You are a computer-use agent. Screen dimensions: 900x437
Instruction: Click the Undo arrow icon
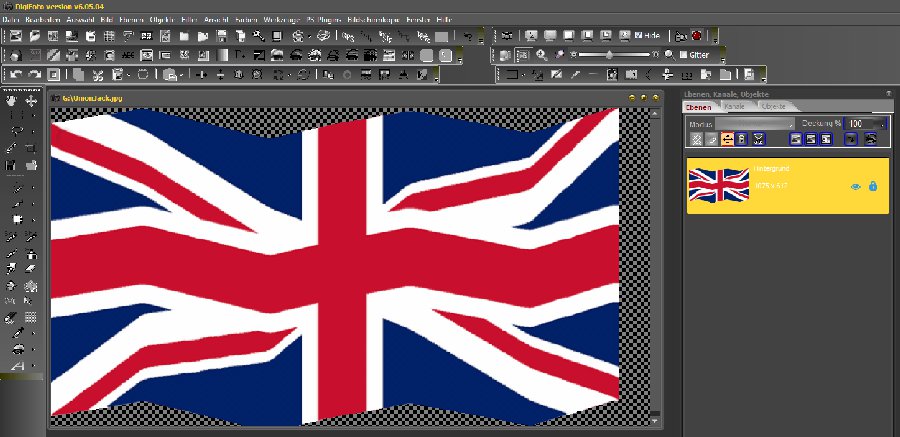click(17, 74)
